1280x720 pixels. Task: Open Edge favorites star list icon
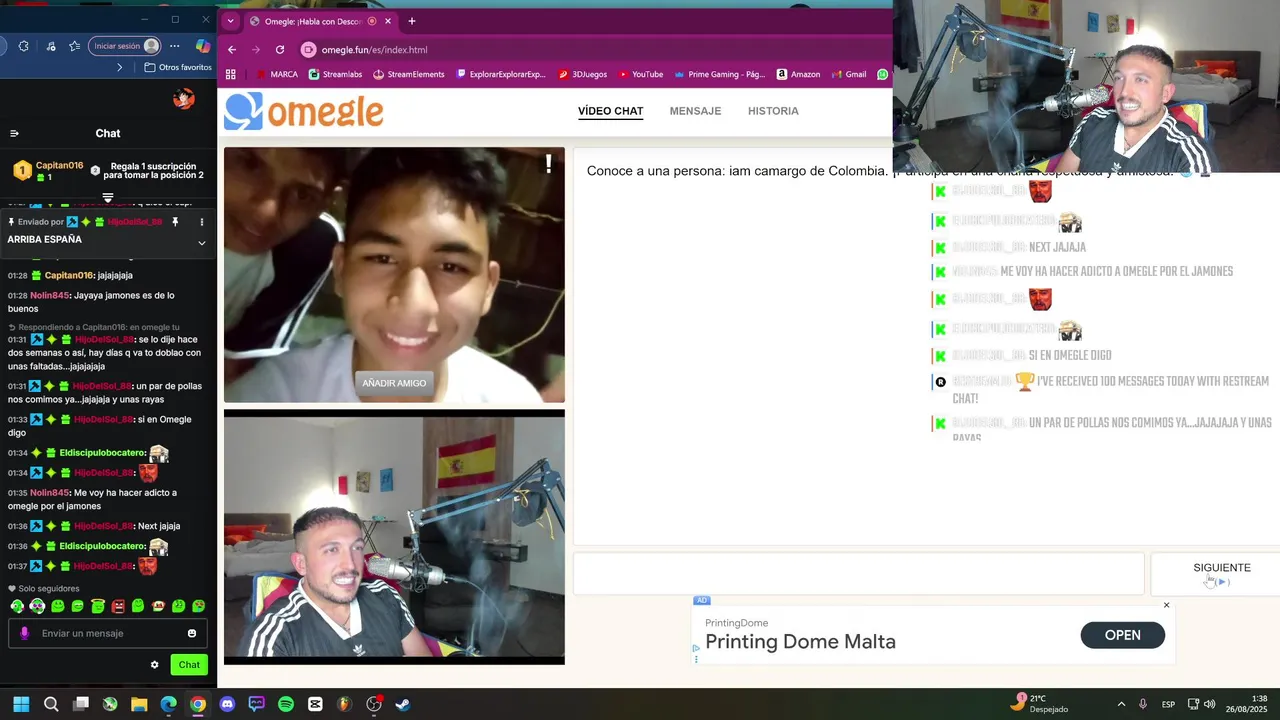click(x=75, y=46)
